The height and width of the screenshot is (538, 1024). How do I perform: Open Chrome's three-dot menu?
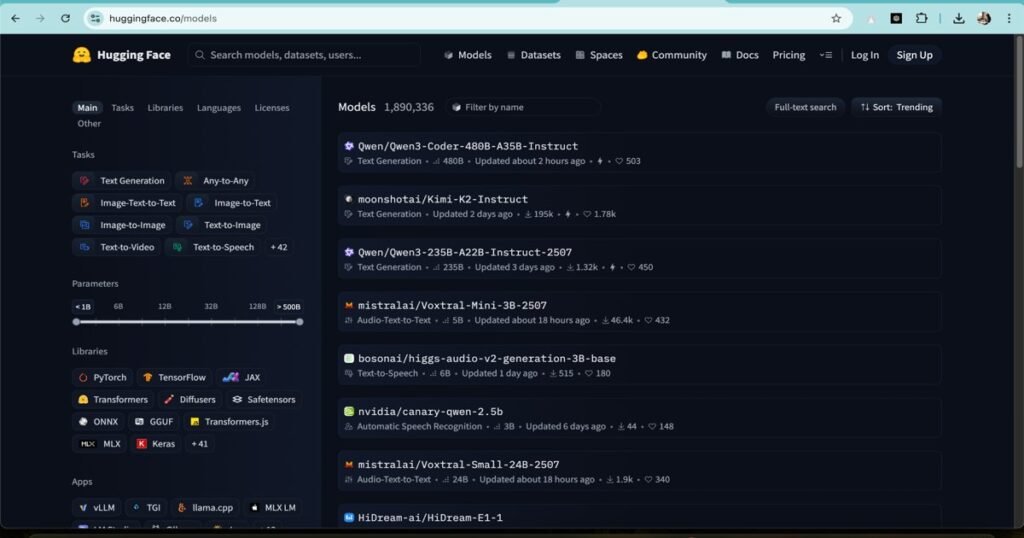tap(1007, 18)
